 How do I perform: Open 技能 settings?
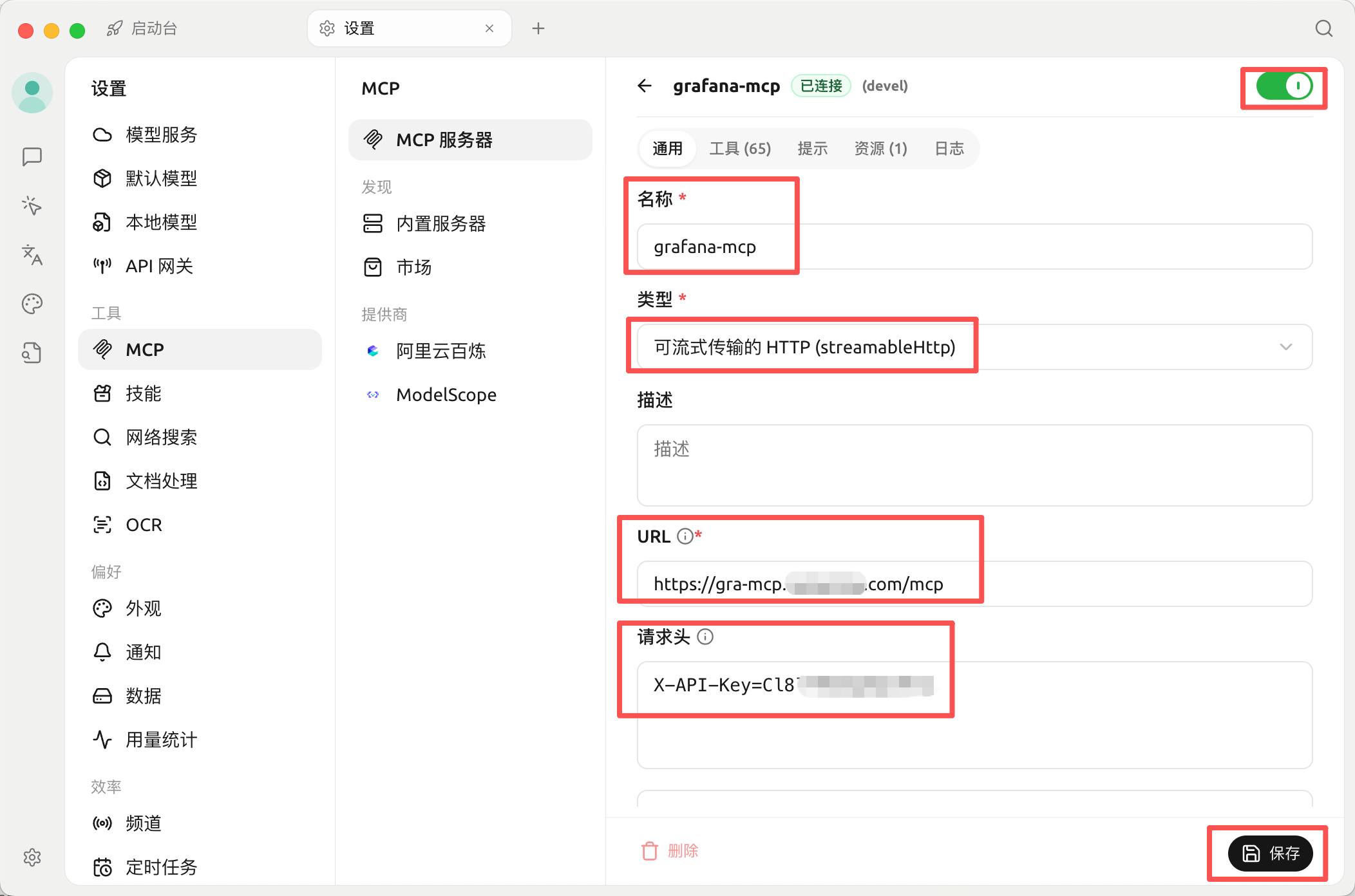pyautogui.click(x=200, y=393)
